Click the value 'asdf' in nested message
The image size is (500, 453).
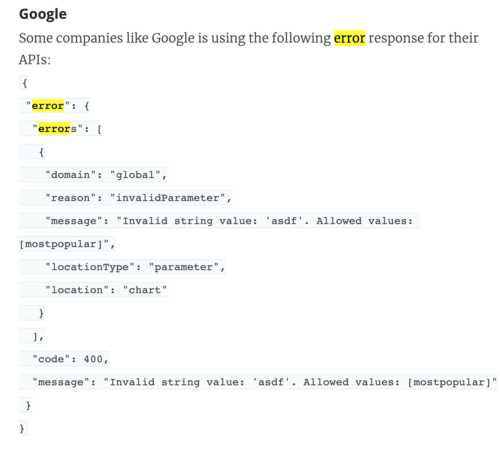[284, 221]
